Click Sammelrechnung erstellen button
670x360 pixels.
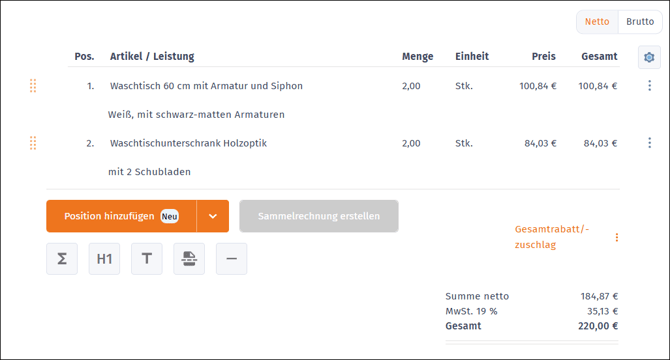[319, 216]
